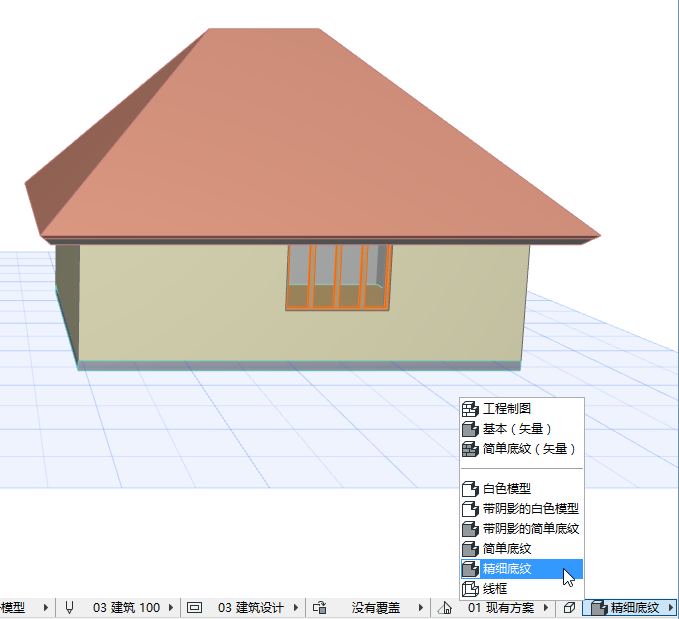
Task: Select 简单底纹（矢量）in the style list
Action: click(x=522, y=449)
